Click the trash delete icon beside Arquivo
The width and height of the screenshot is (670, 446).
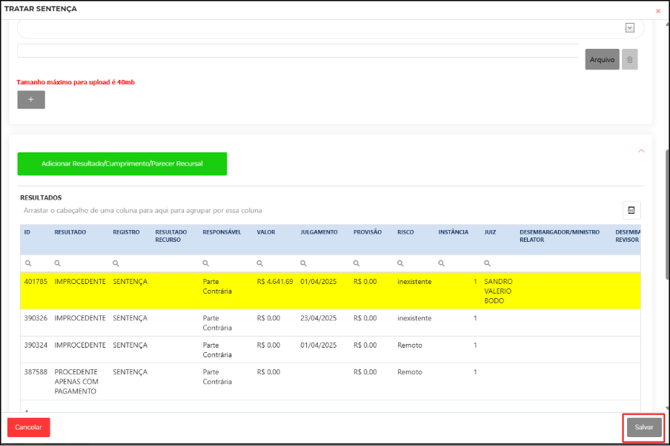[630, 60]
